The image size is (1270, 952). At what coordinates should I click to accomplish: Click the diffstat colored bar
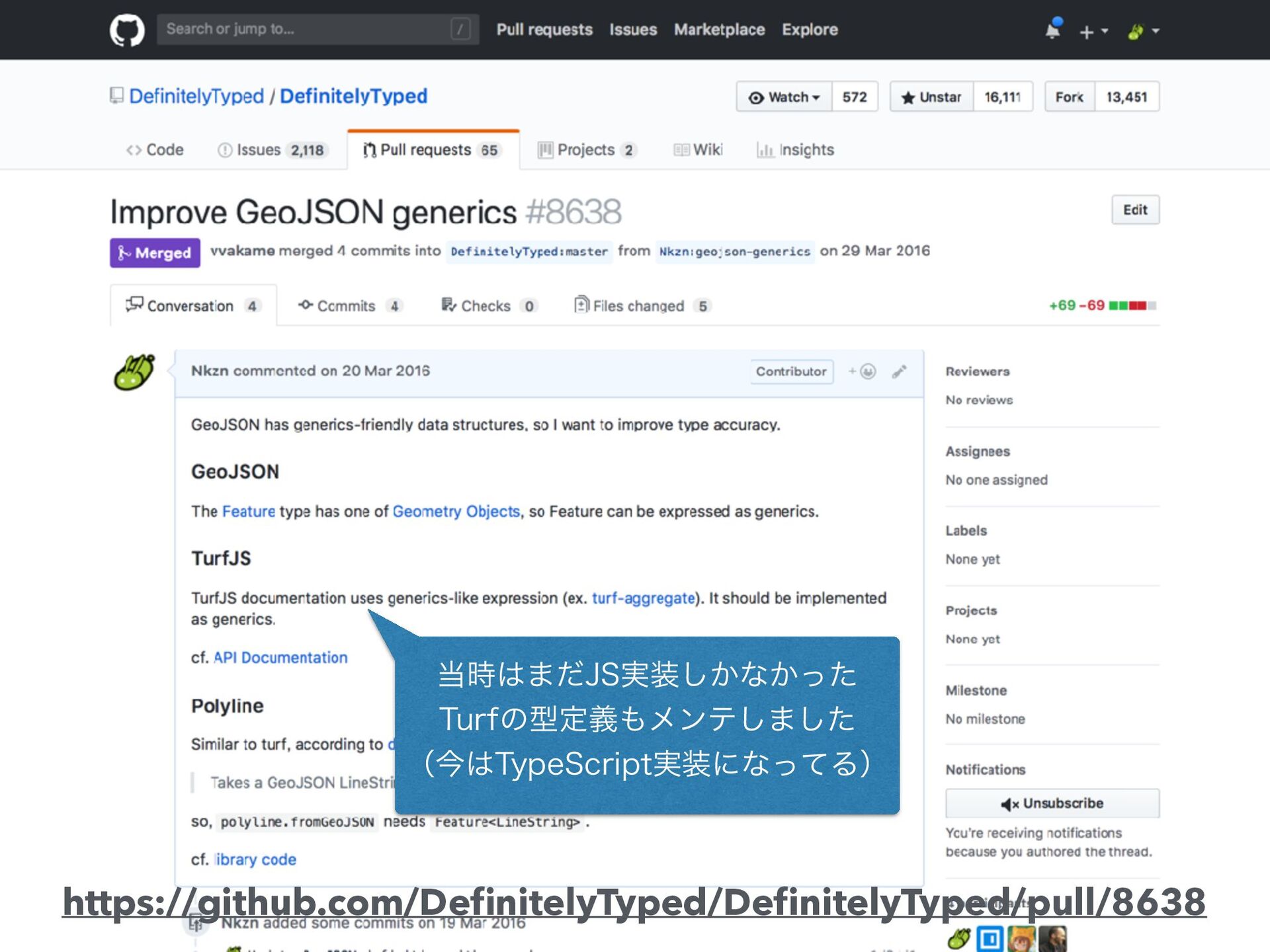click(1132, 305)
